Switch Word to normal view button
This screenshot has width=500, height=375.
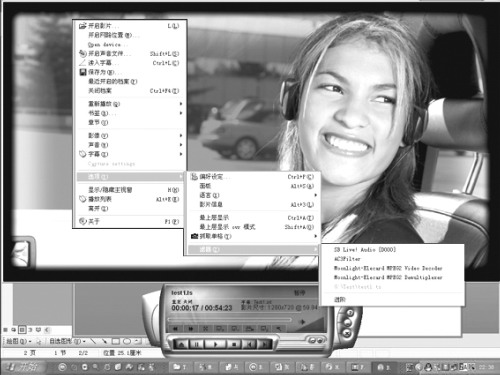coord(5,330)
